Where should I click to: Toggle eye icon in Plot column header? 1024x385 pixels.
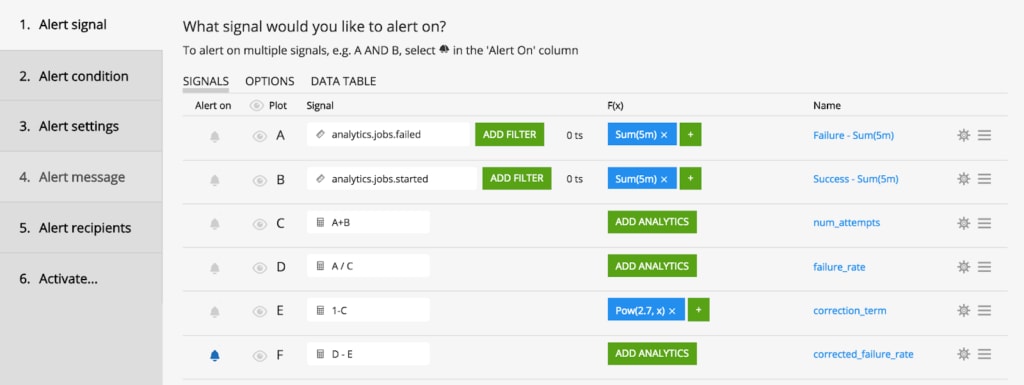pyautogui.click(x=257, y=106)
